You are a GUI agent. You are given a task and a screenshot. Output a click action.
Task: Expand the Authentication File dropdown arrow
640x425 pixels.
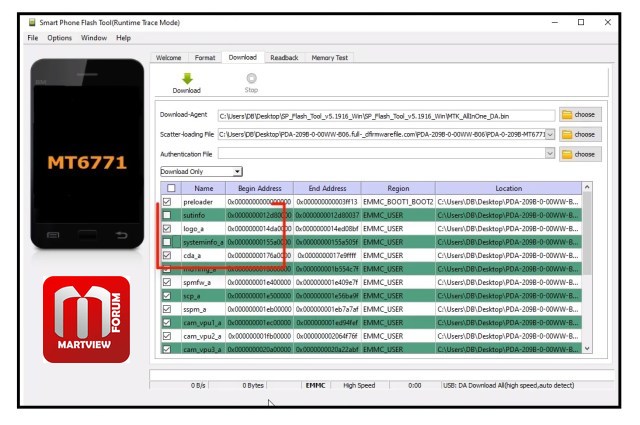pyautogui.click(x=550, y=154)
